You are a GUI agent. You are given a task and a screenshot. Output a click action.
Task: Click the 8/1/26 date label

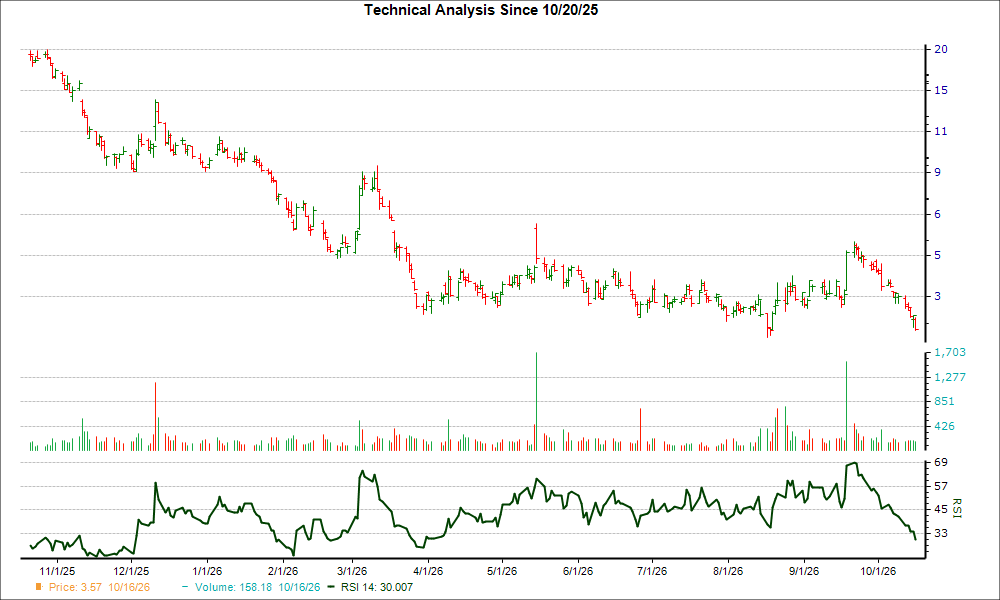click(x=728, y=571)
